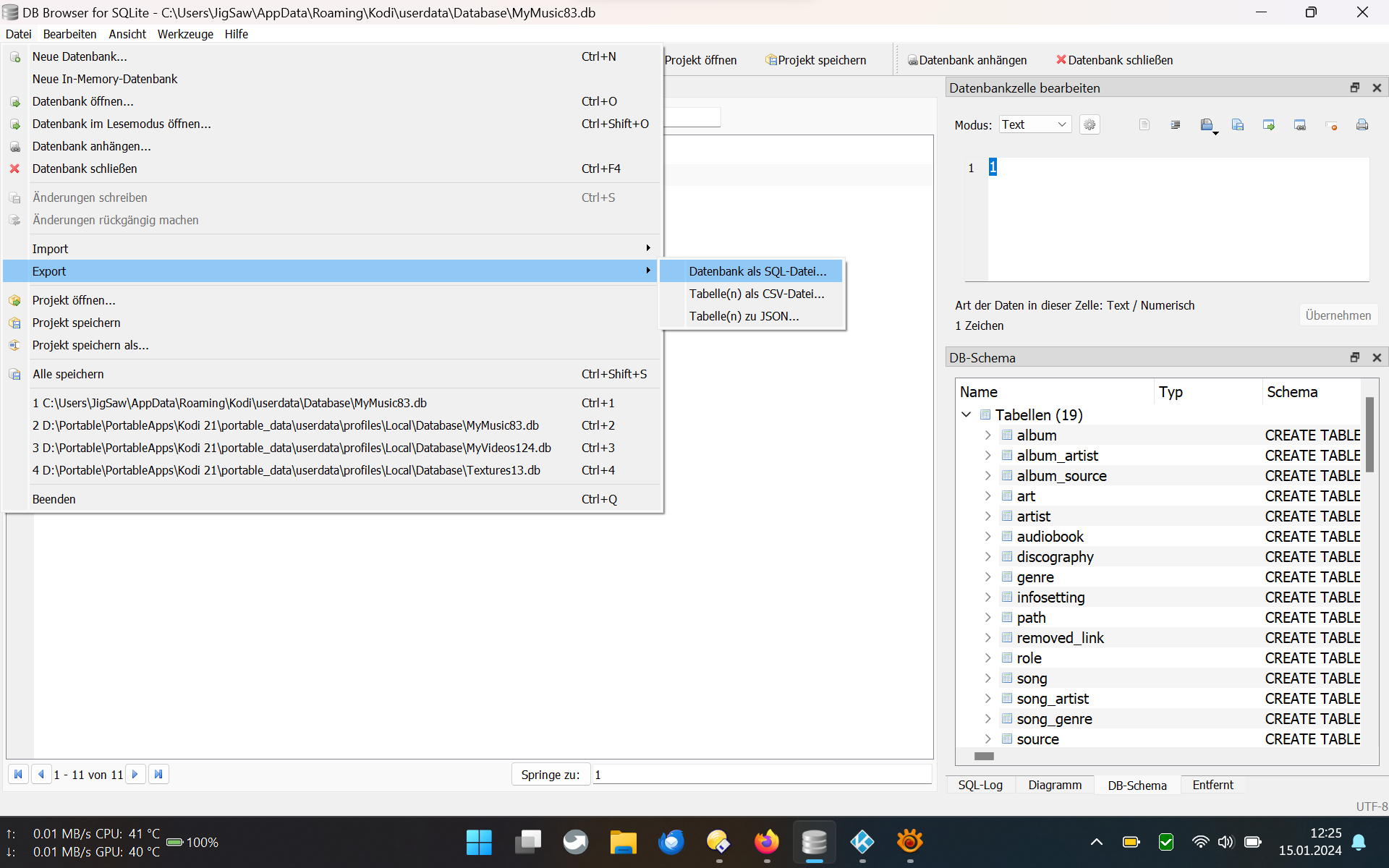The width and height of the screenshot is (1389, 868).
Task: Open File Explorer from the taskbar
Action: point(623,842)
